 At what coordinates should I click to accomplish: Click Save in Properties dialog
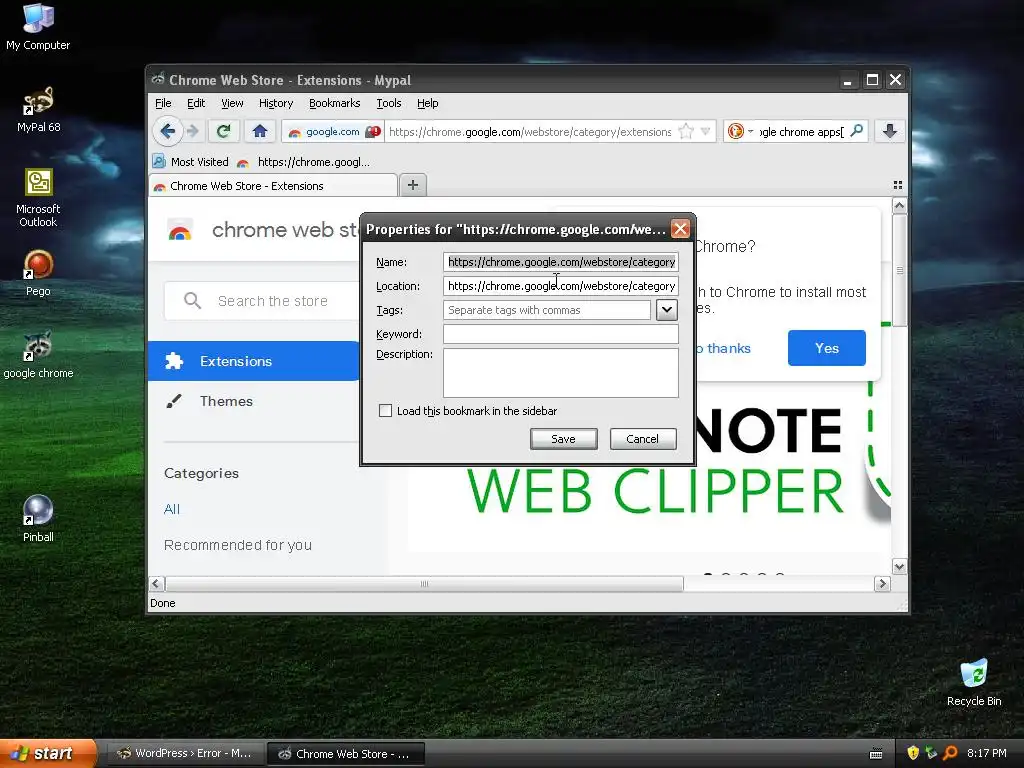coord(564,439)
